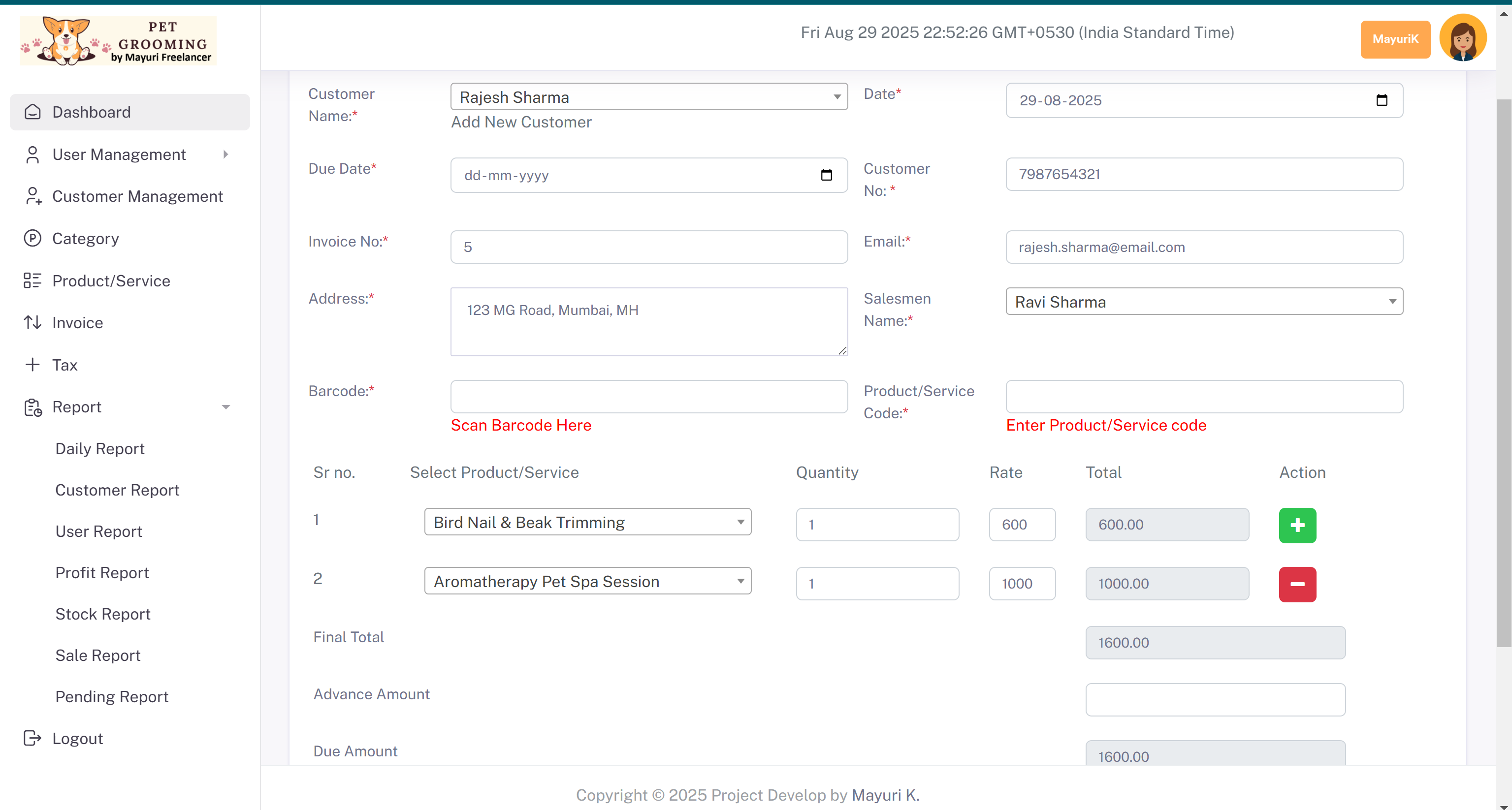Click the Due Date input field

648,175
